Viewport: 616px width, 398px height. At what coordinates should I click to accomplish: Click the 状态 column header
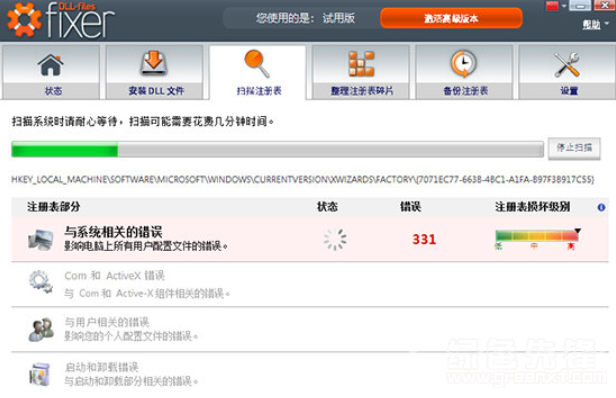[x=327, y=207]
